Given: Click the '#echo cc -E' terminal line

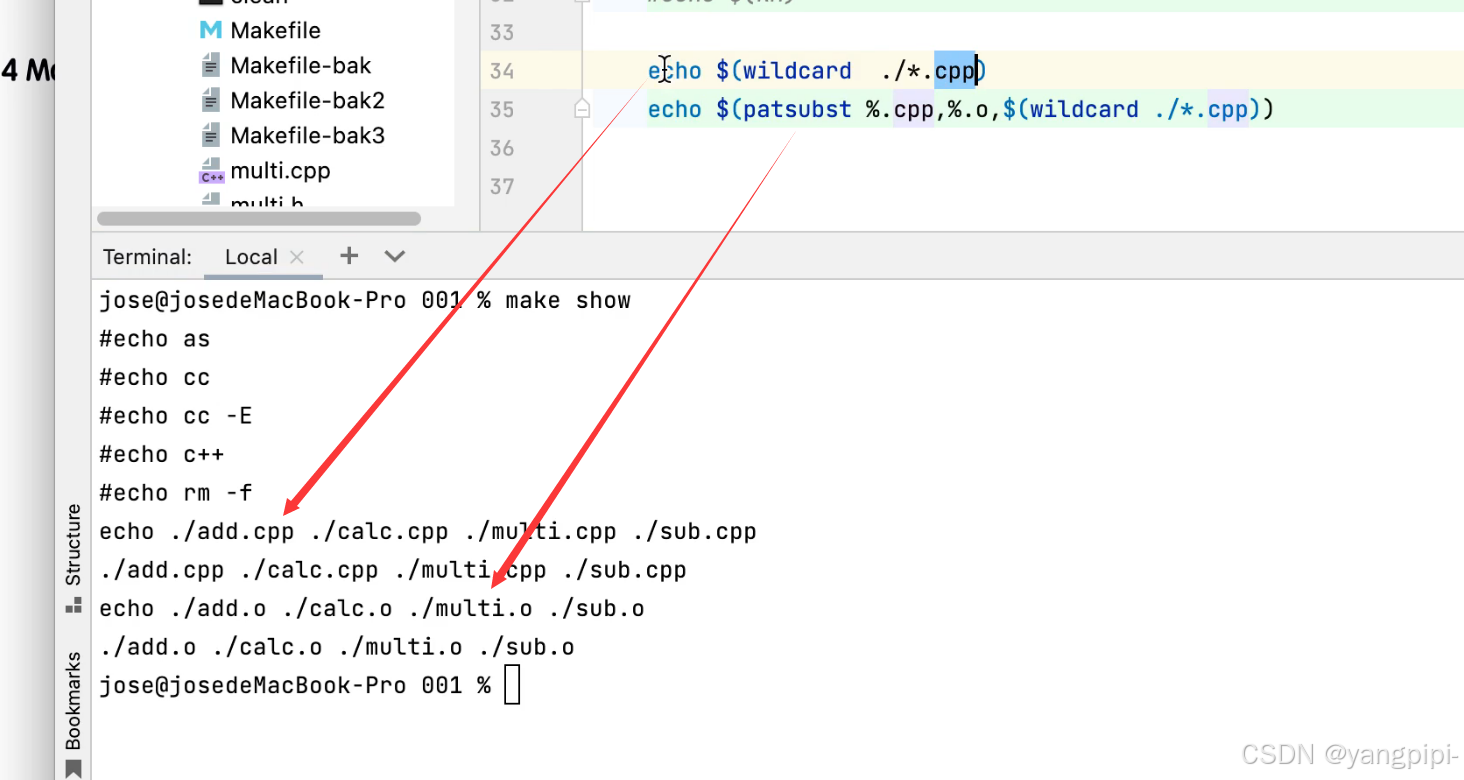Looking at the screenshot, I should tap(176, 416).
